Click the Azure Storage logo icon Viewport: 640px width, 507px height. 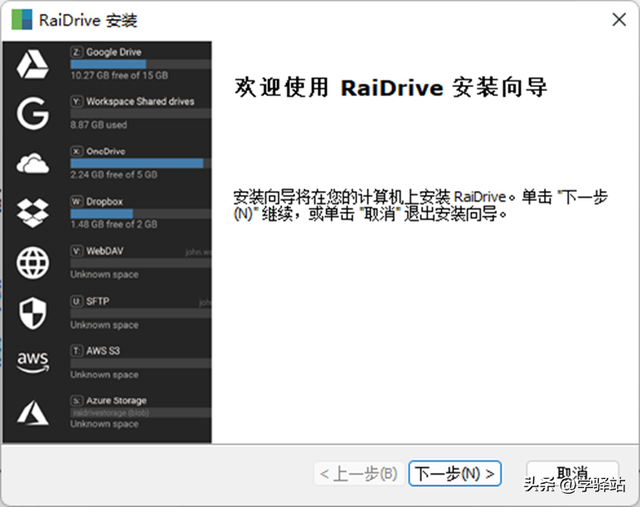pyautogui.click(x=33, y=412)
